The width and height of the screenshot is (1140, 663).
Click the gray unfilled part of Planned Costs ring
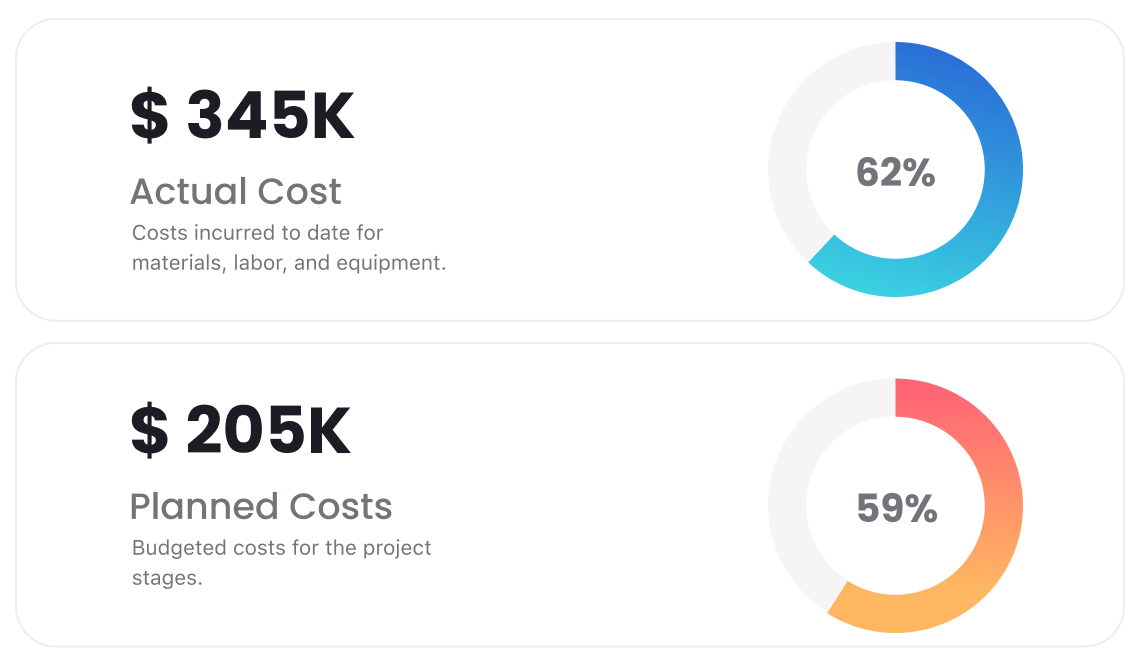tap(789, 490)
